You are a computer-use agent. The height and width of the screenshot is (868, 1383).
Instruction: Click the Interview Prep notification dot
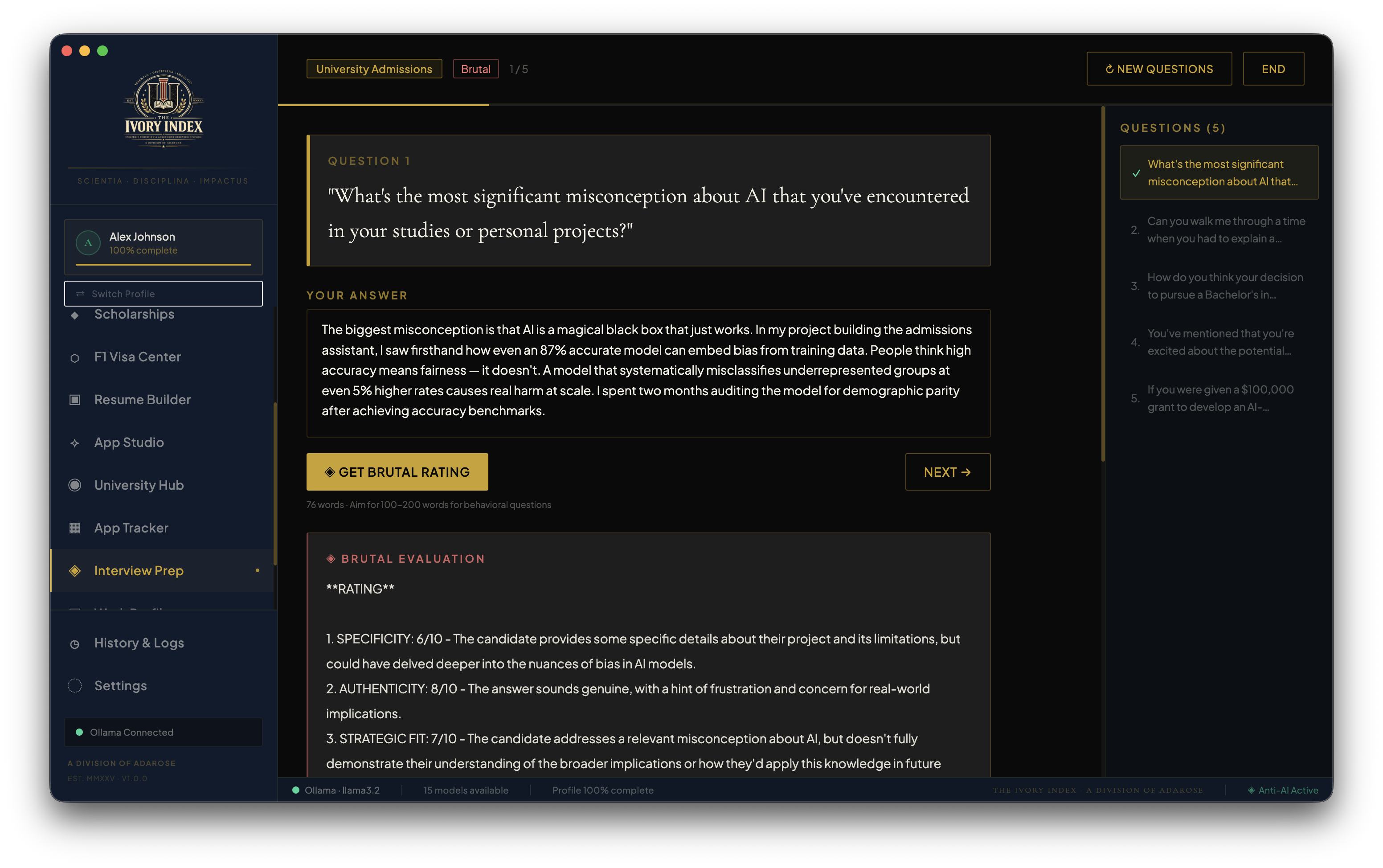[x=257, y=571]
